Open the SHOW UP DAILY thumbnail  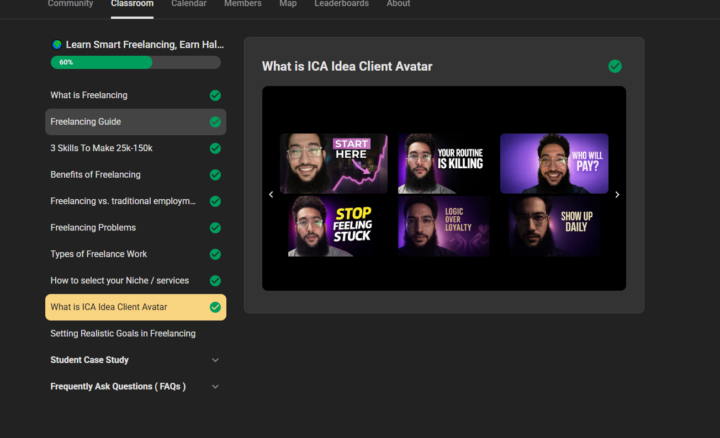point(554,226)
